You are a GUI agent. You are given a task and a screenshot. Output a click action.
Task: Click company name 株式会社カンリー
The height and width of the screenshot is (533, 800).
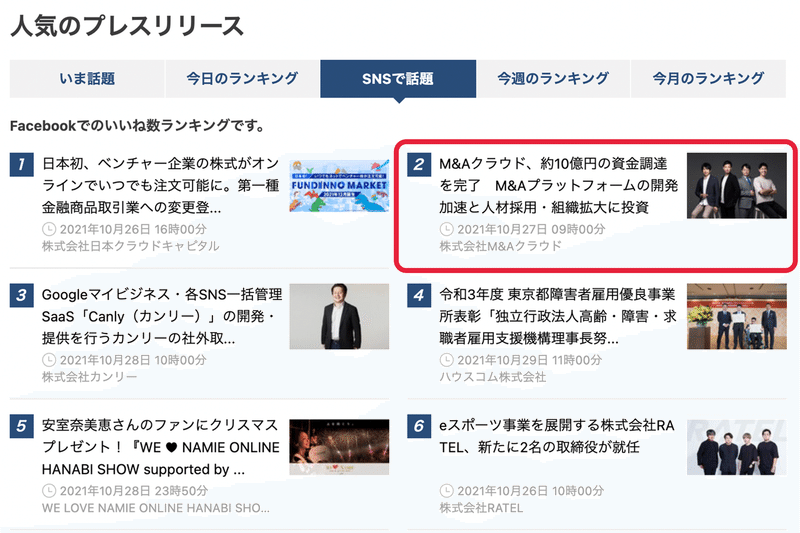pos(89,377)
